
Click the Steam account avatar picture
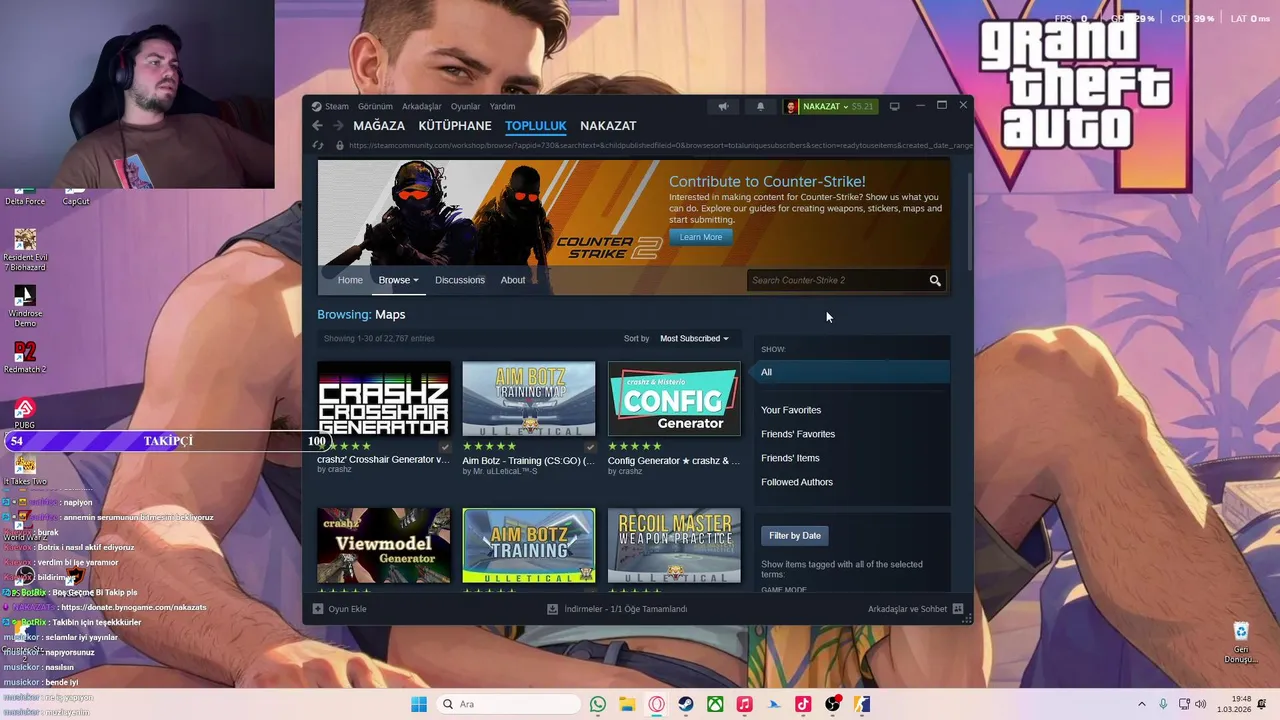[x=791, y=106]
